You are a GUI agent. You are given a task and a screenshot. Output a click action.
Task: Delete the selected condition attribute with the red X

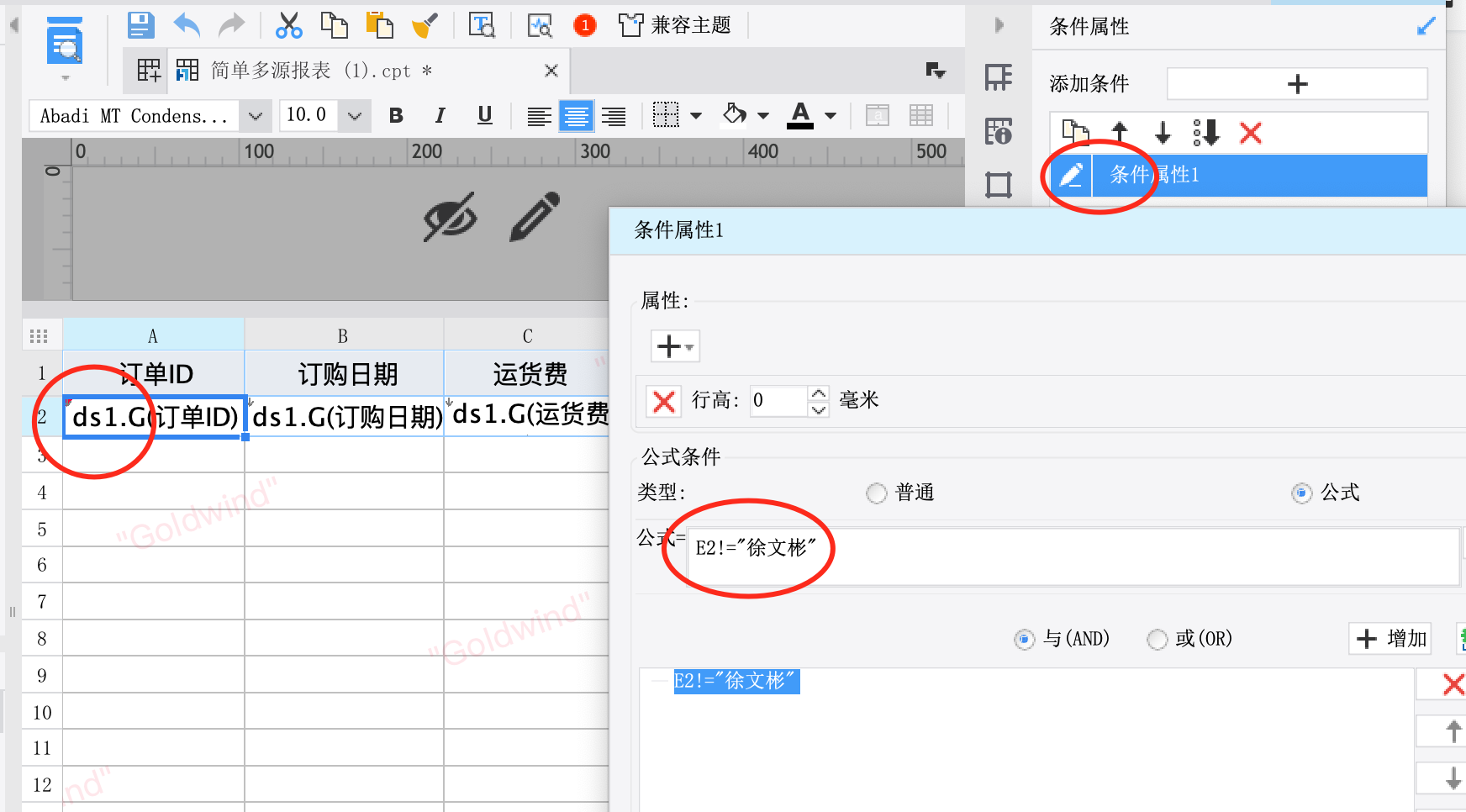pyautogui.click(x=1251, y=132)
